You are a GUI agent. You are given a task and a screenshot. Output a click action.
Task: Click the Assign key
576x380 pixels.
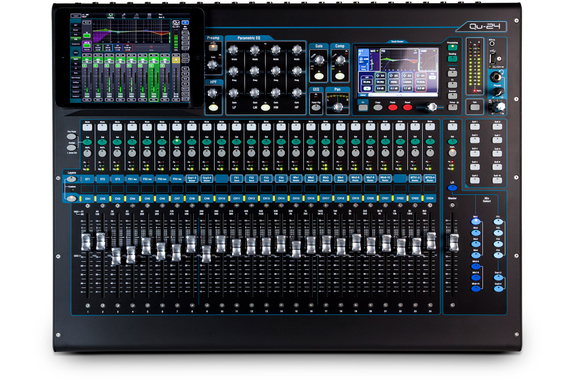click(x=72, y=148)
